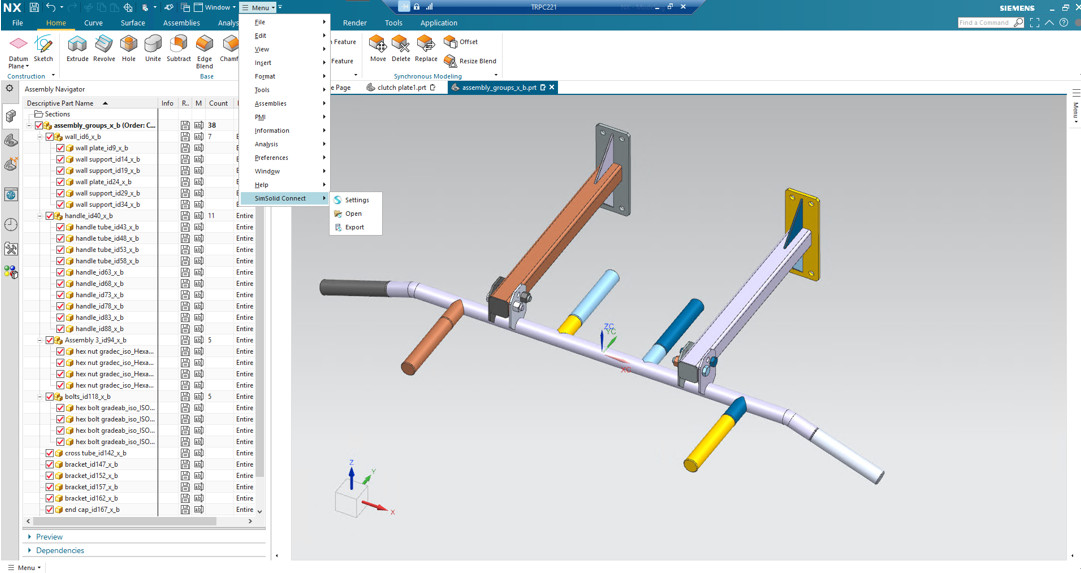Select the Revolve tool
The height and width of the screenshot is (573, 1081).
(104, 47)
